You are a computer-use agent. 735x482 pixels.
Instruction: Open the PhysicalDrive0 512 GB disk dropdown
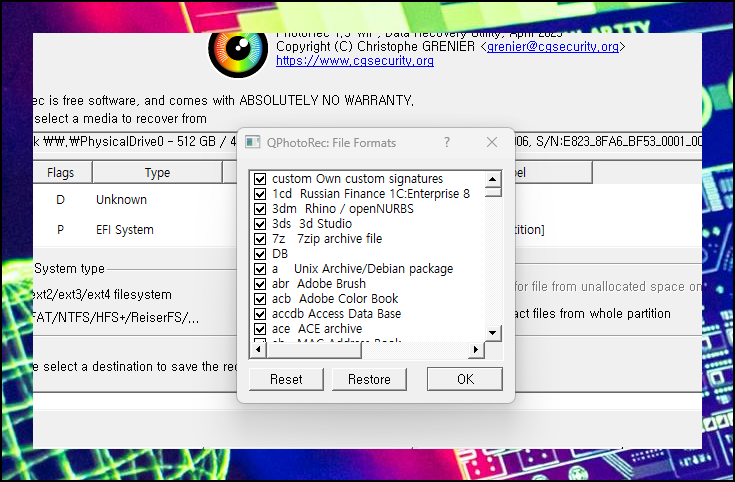[368, 141]
